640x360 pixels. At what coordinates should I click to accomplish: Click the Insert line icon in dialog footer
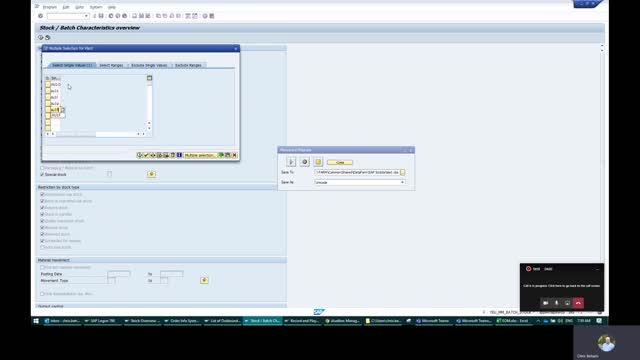pos(159,155)
